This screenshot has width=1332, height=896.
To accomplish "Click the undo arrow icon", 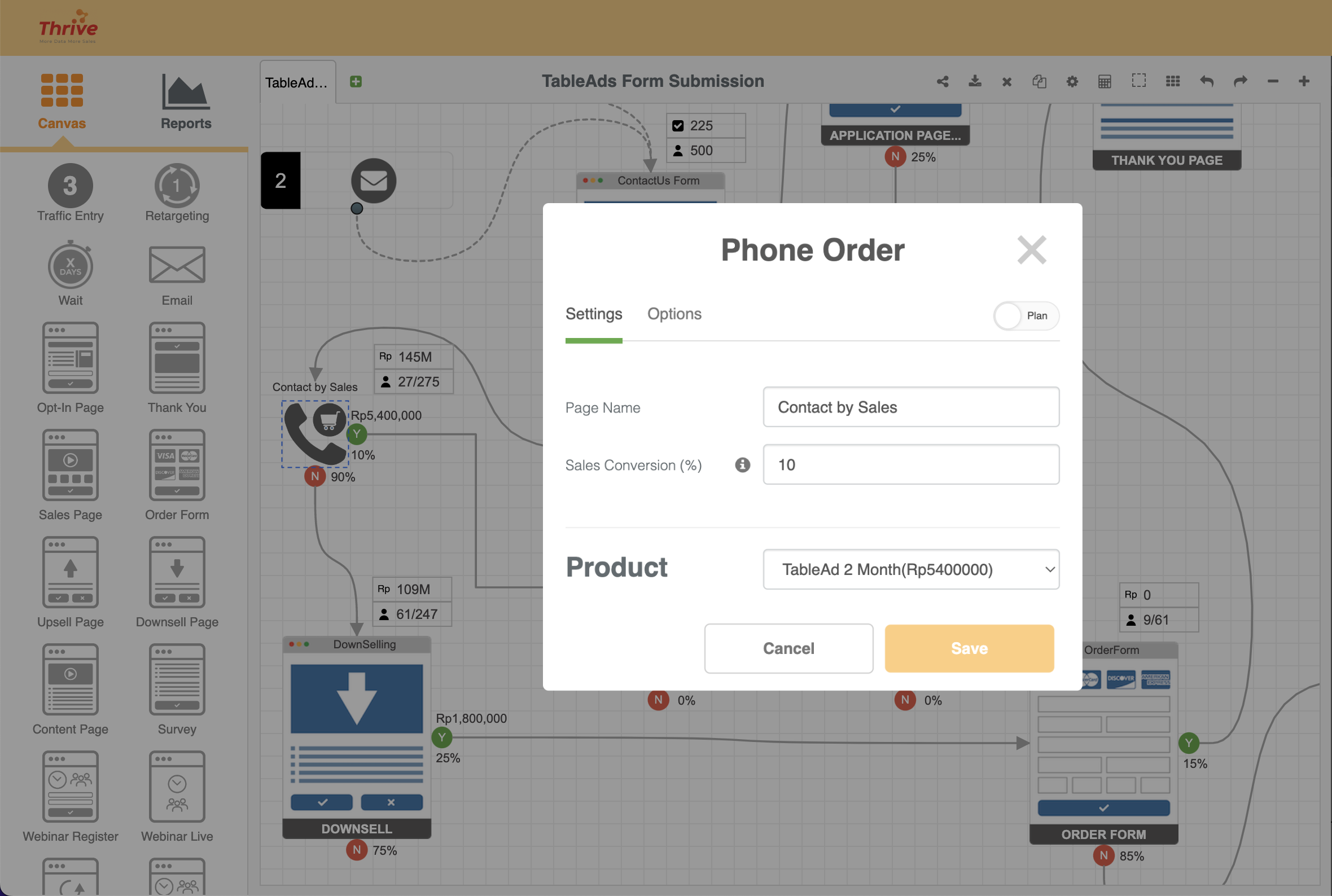I will coord(1206,82).
